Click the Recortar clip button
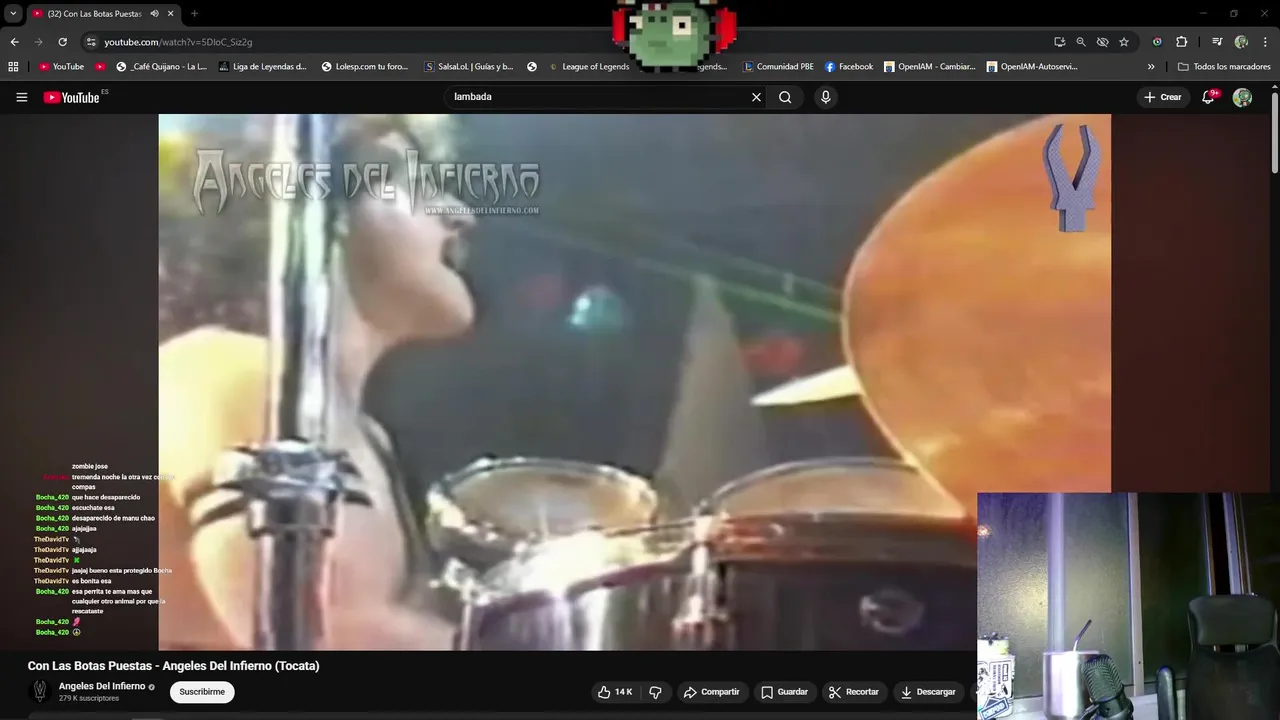Screen dimensions: 1280x720 (x=854, y=692)
